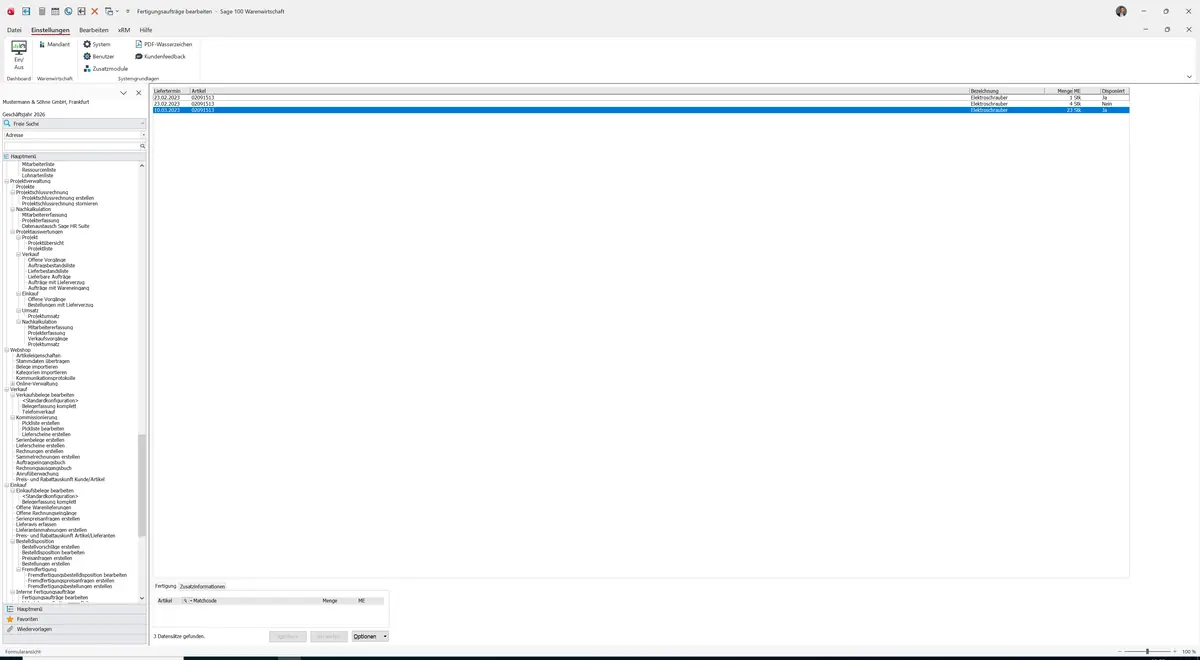Viewport: 1200px width, 660px height.
Task: Open System settings gear
Action: (x=97, y=45)
